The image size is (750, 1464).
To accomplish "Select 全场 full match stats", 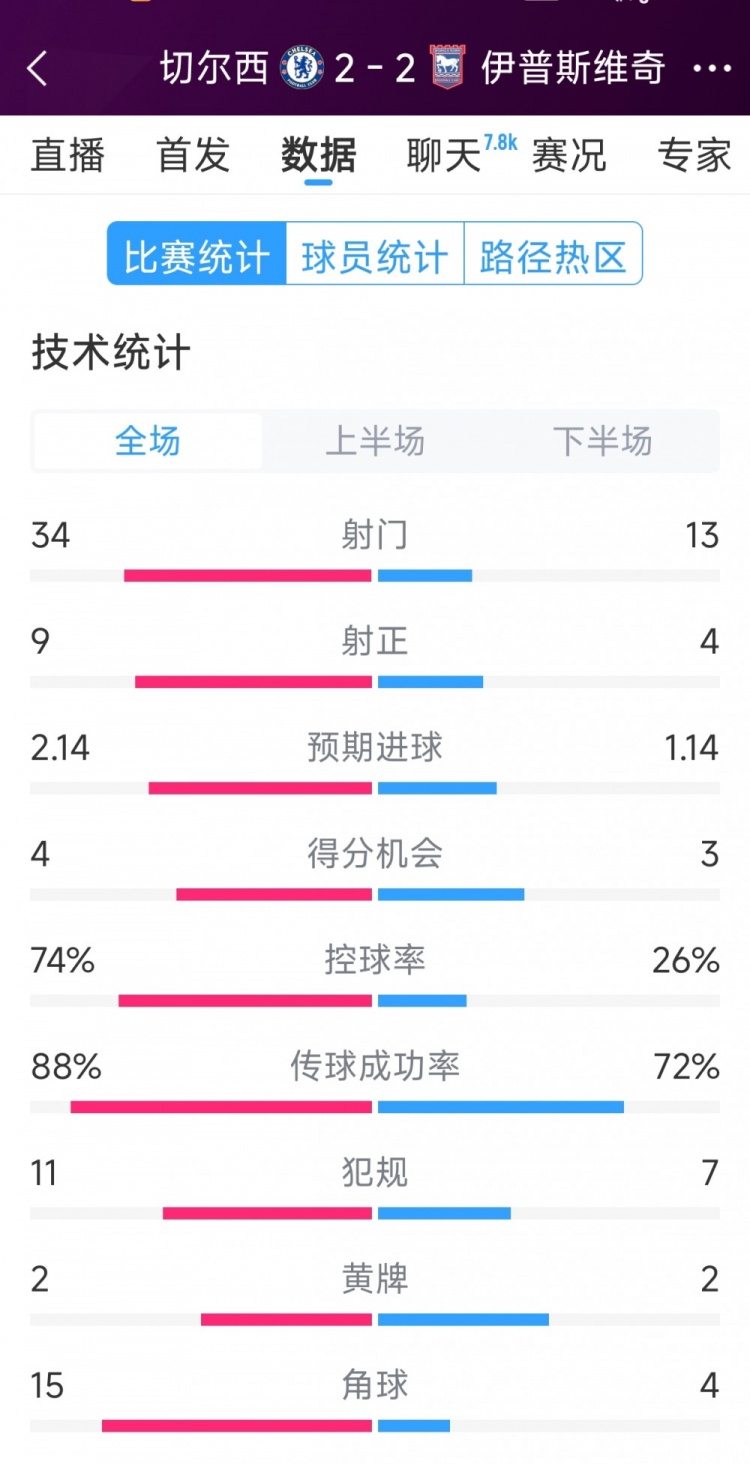I will (148, 441).
